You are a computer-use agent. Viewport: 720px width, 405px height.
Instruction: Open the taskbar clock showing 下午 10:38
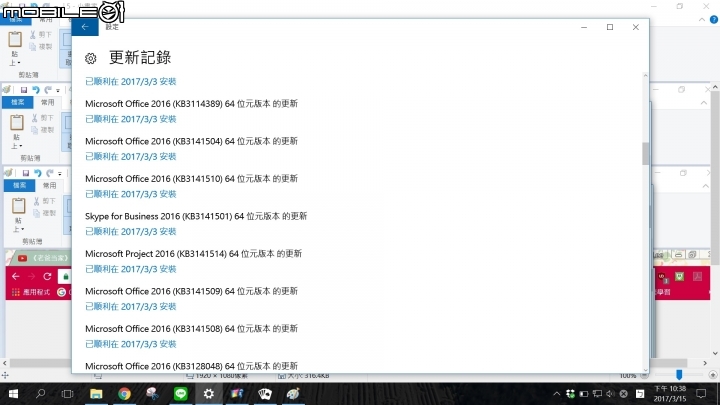[670, 394]
